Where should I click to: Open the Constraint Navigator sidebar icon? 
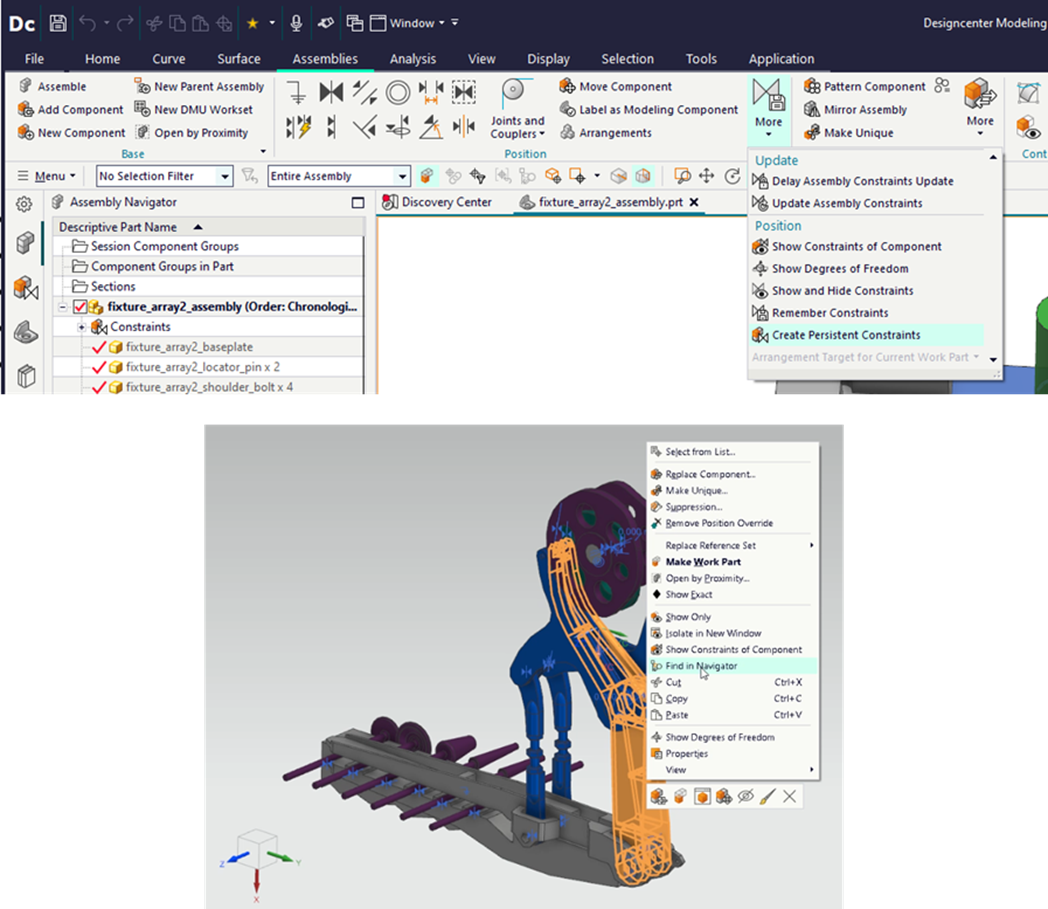click(25, 289)
